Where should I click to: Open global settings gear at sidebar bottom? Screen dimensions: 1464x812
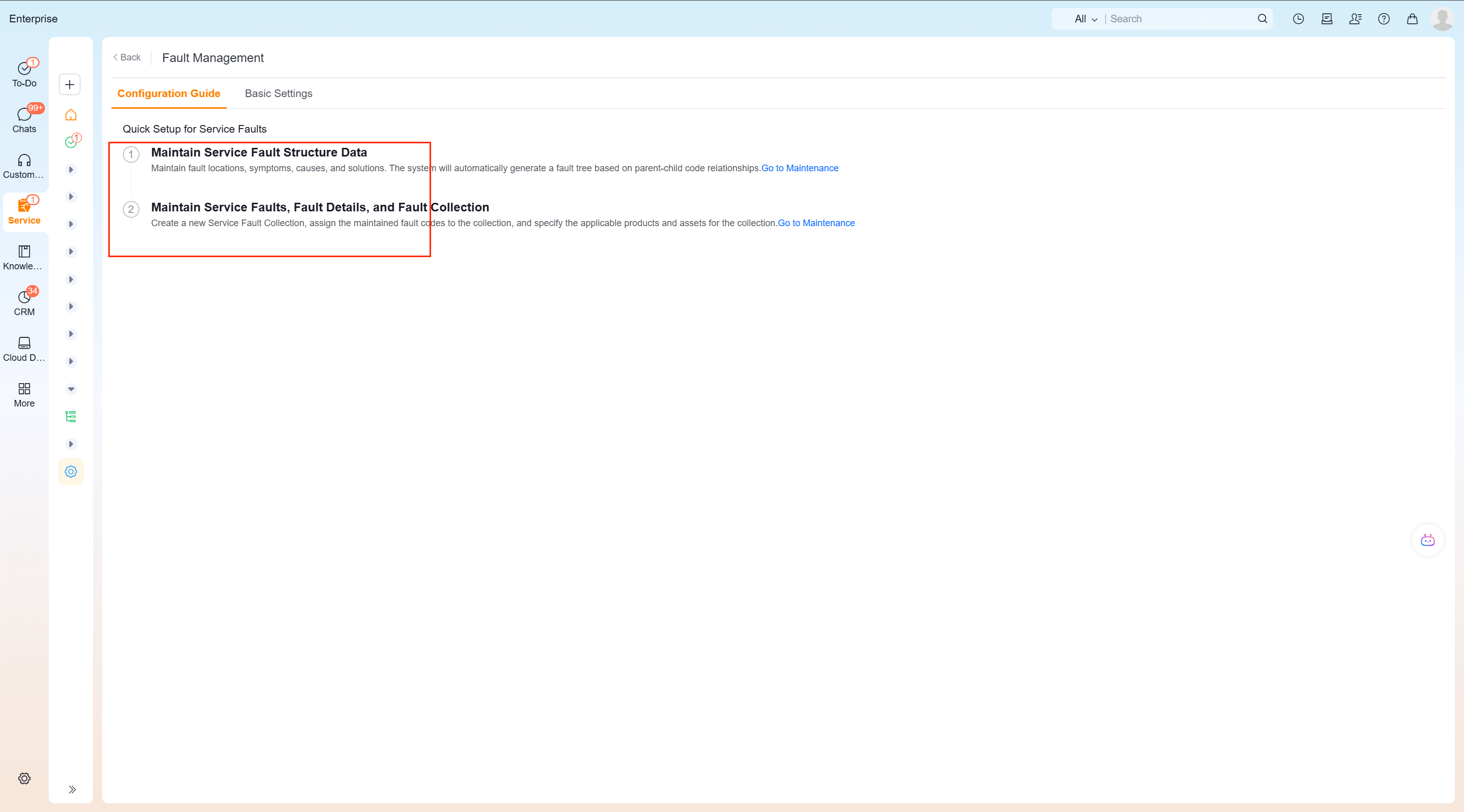(x=24, y=778)
